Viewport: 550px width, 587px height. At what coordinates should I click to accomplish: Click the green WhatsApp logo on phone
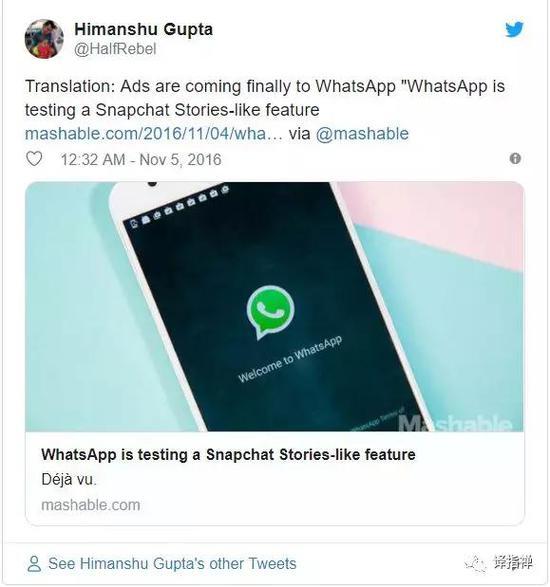(x=270, y=311)
